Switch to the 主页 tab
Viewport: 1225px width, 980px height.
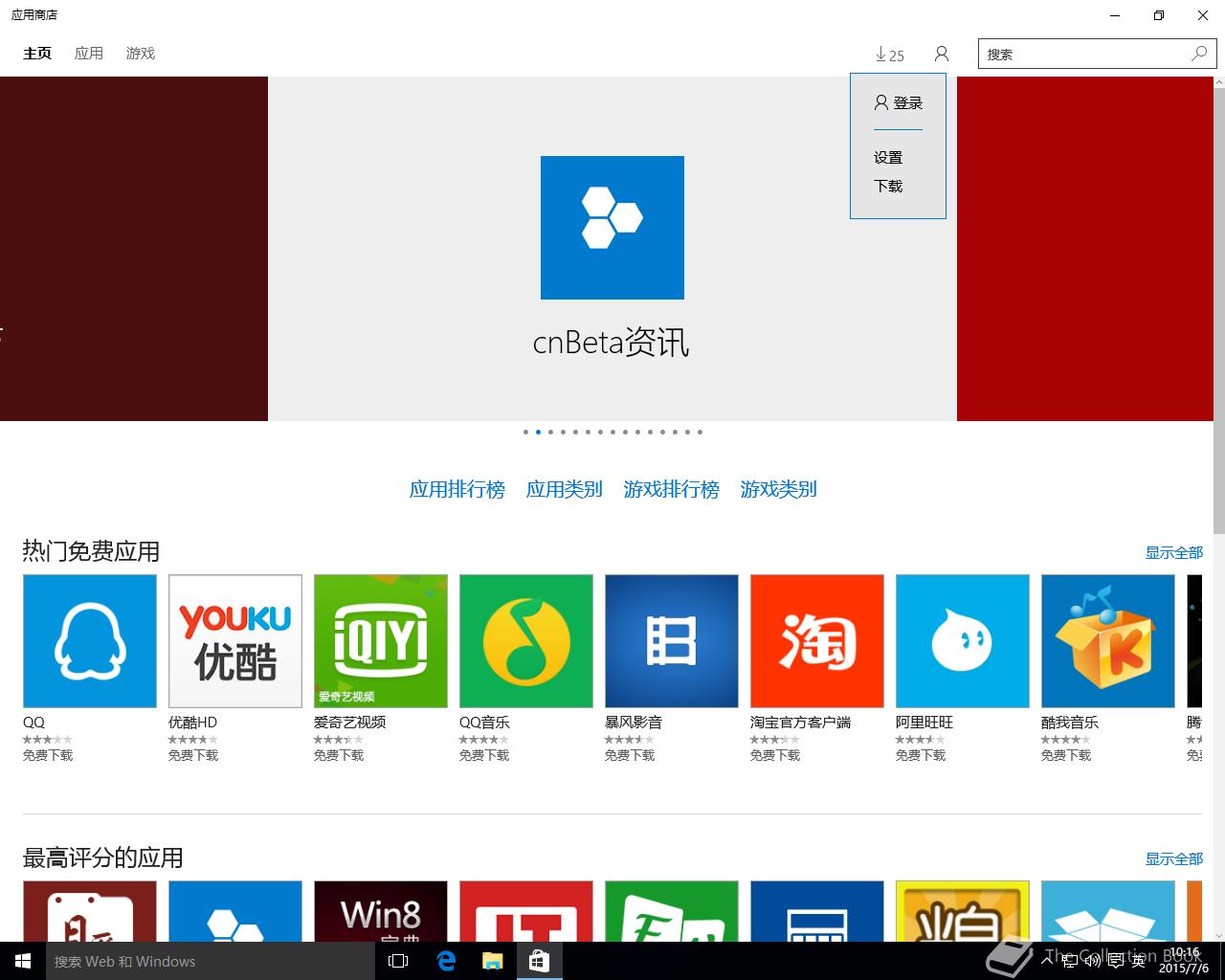tap(37, 54)
